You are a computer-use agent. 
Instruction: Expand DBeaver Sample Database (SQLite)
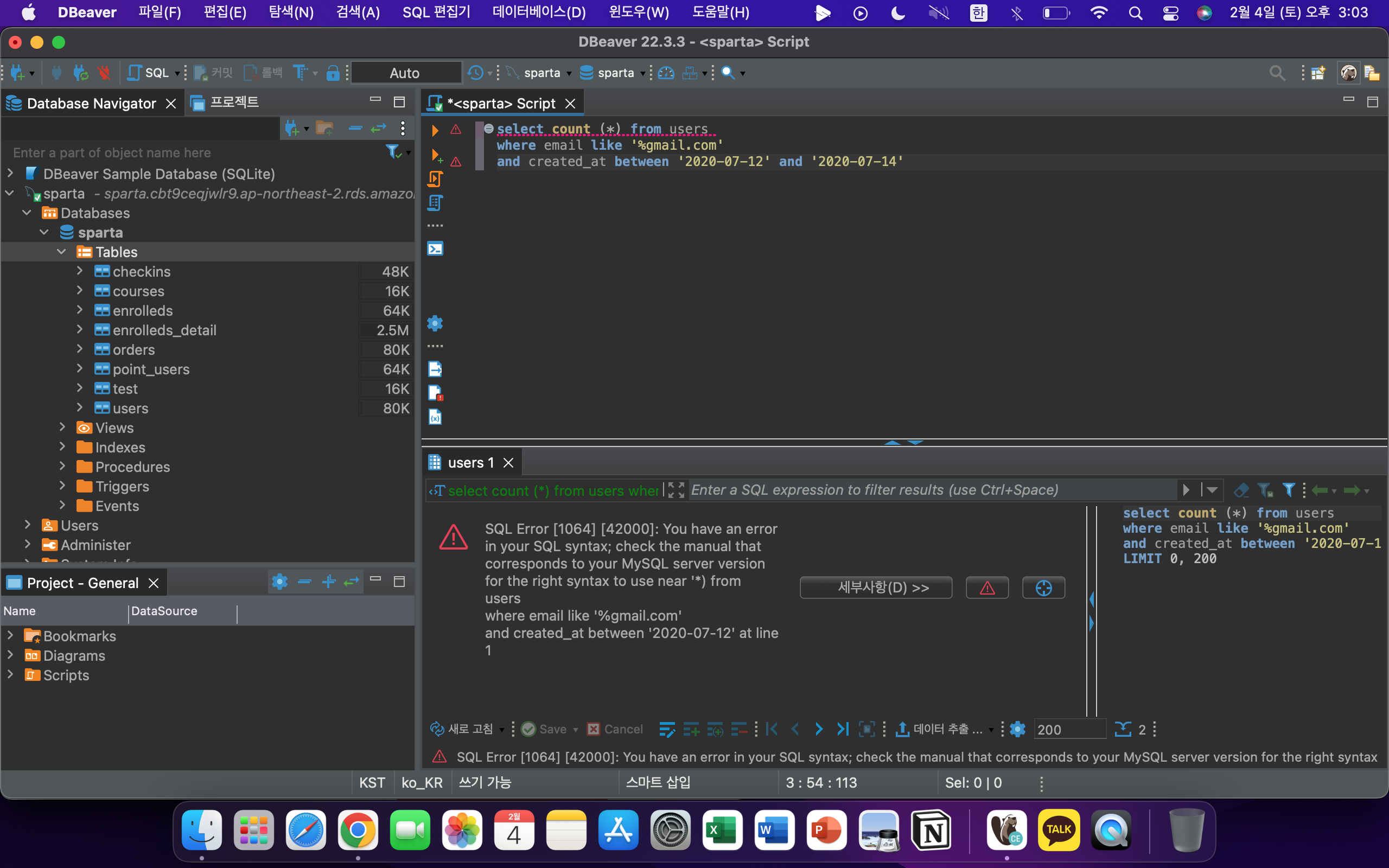point(10,174)
